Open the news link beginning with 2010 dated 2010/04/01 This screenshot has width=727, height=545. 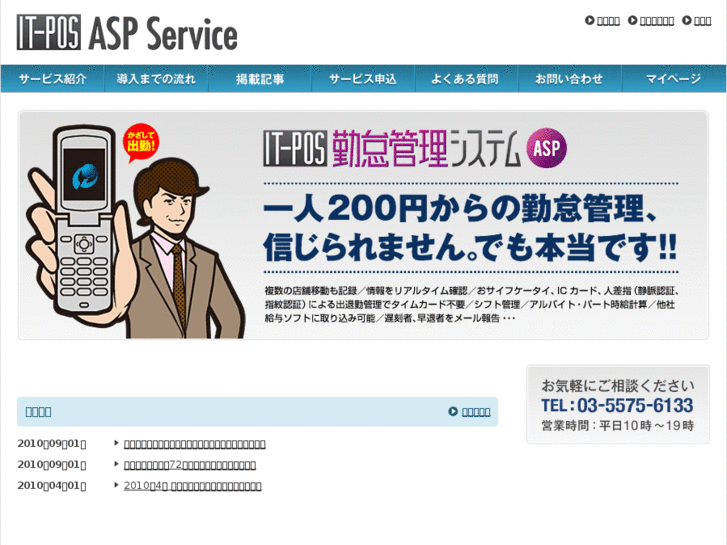tap(192, 486)
